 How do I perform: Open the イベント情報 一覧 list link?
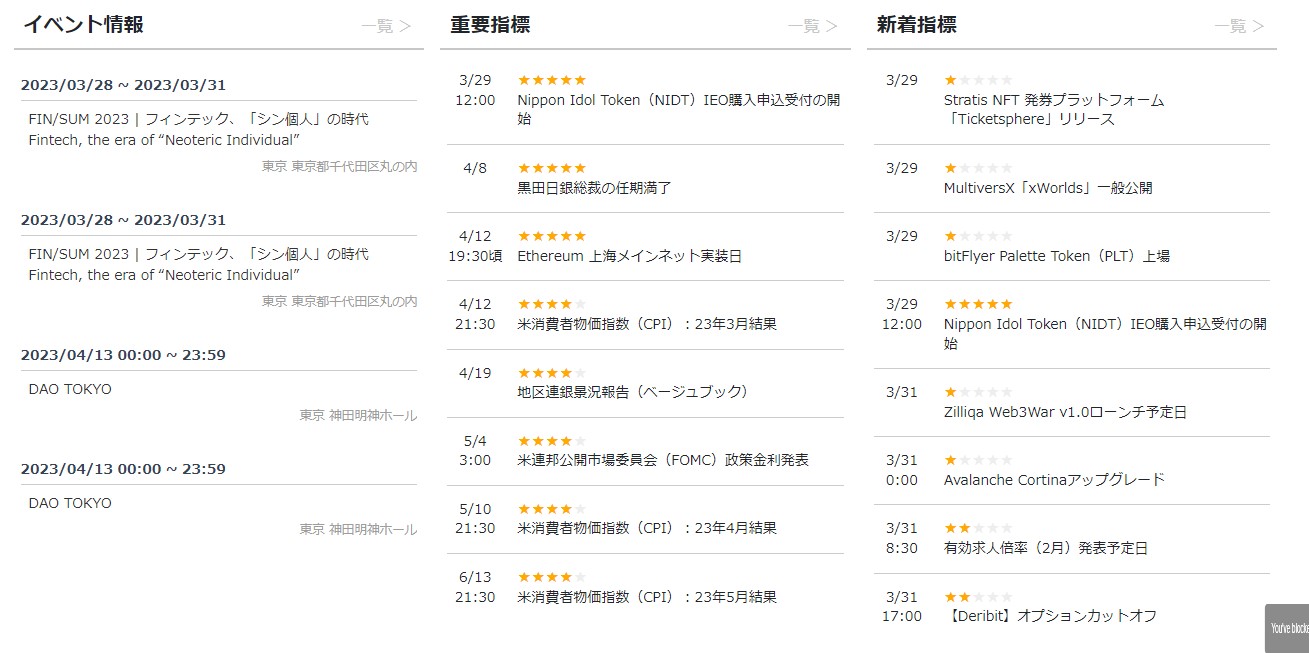coord(386,26)
